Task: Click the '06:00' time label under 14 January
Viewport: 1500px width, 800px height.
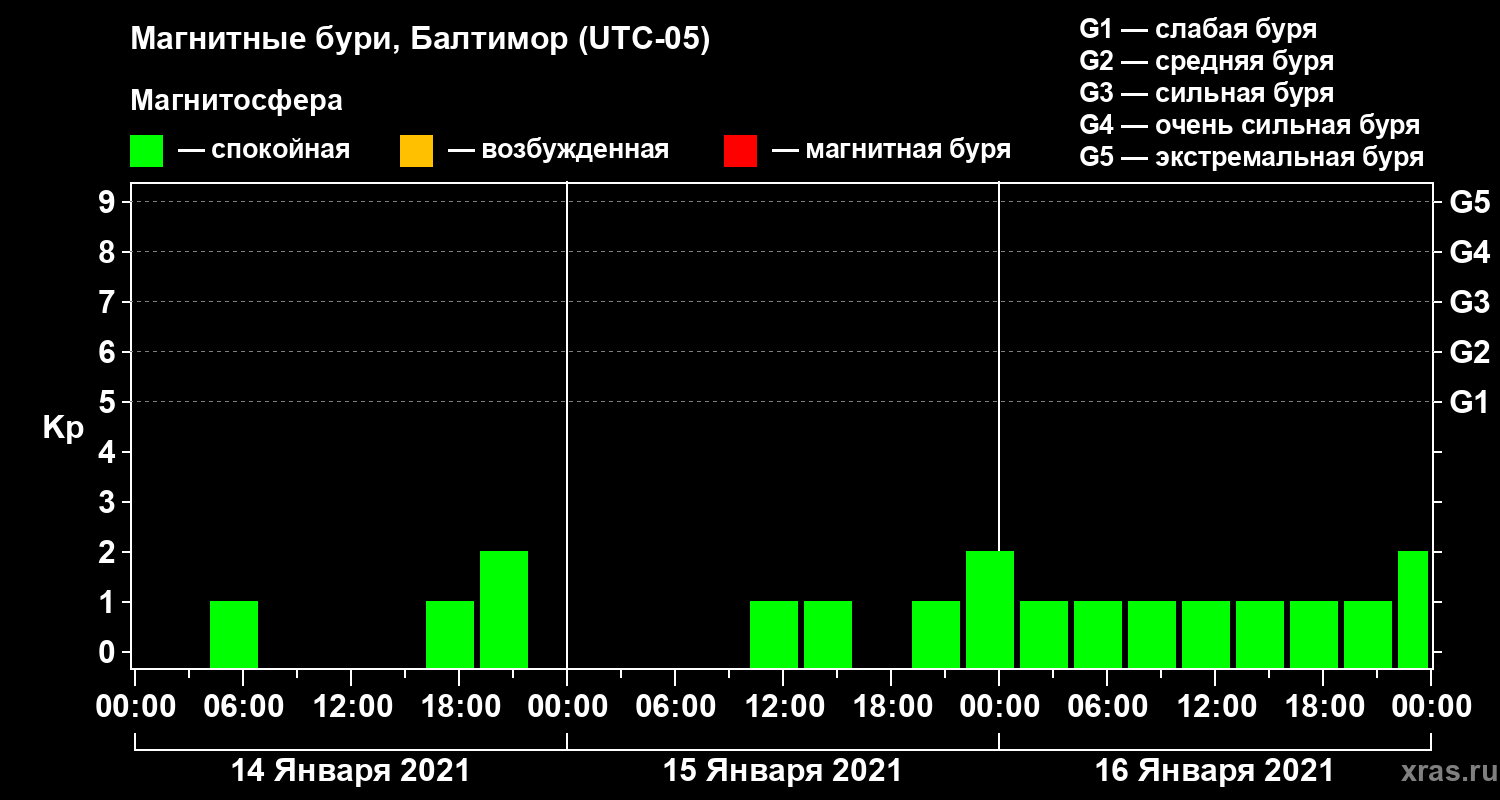Action: (243, 706)
